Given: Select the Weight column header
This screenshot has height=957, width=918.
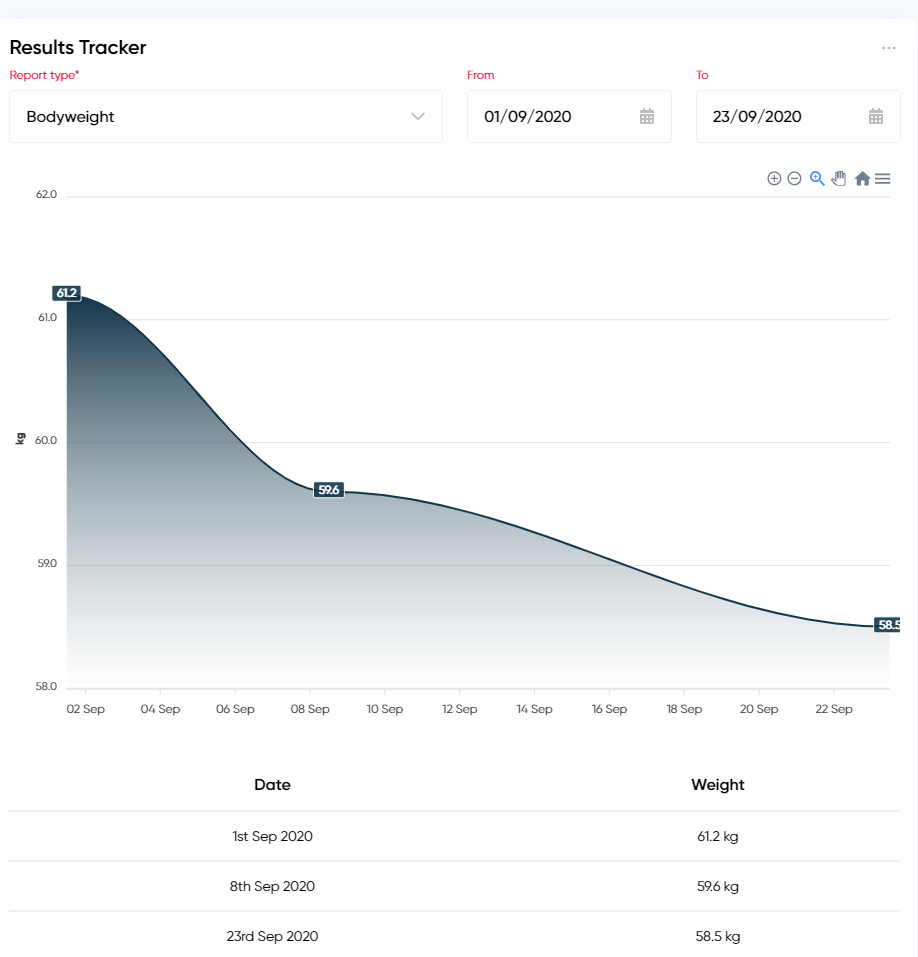Looking at the screenshot, I should [x=717, y=785].
